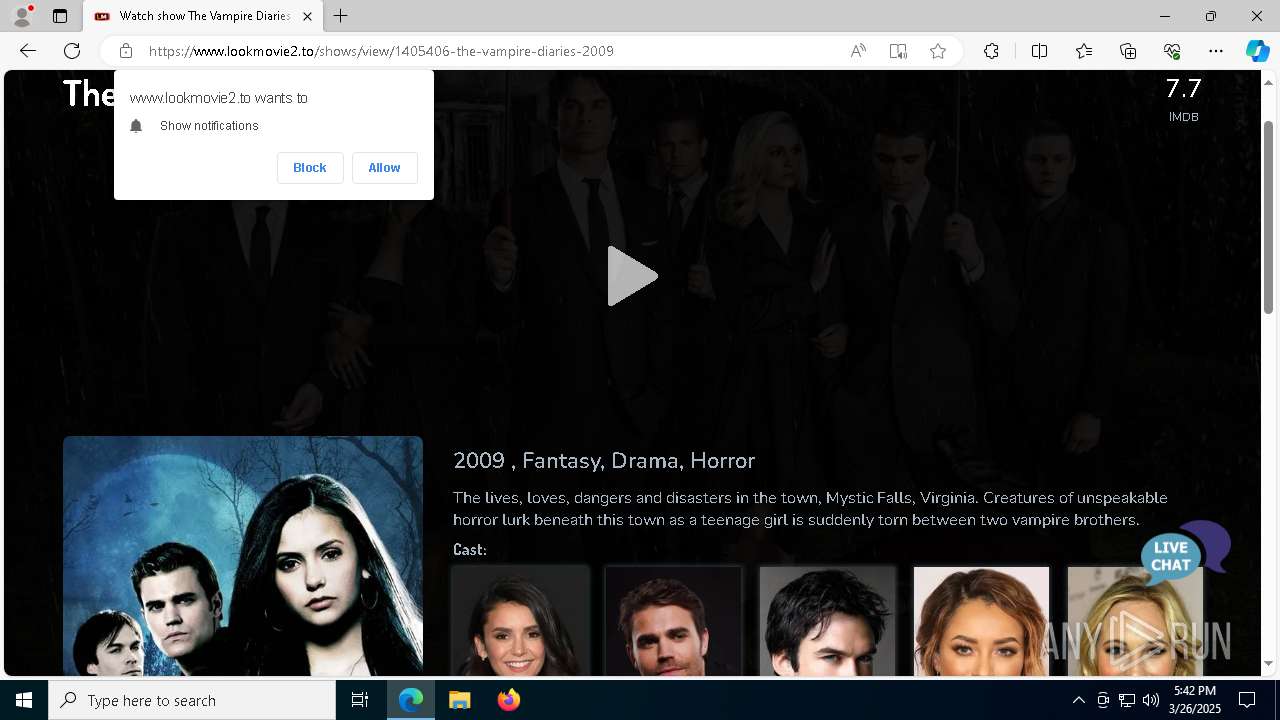Screen dimensions: 1280x720
Task: Enter Immersive Reader mode
Action: coord(898,51)
